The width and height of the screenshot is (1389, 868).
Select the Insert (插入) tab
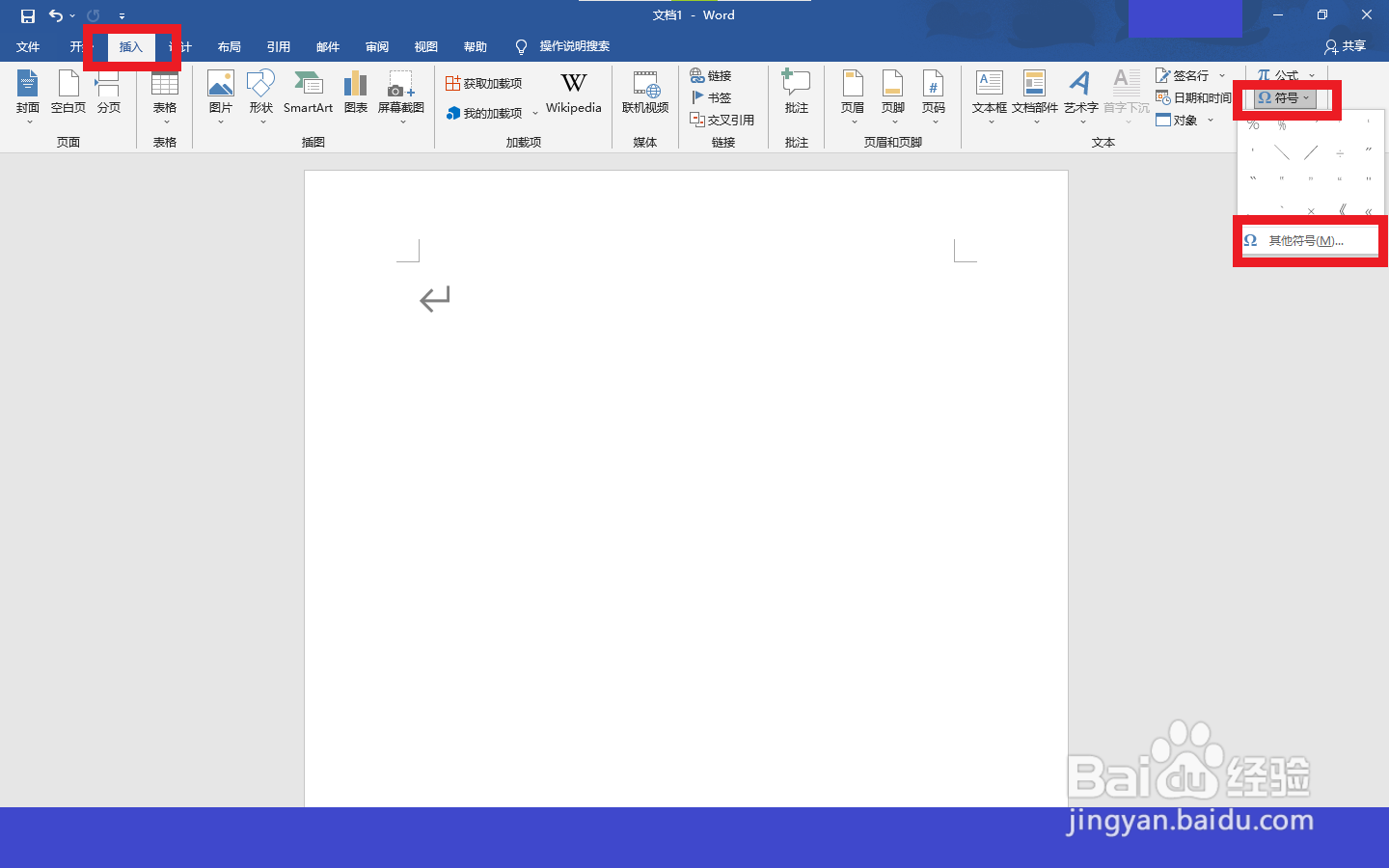[x=131, y=46]
